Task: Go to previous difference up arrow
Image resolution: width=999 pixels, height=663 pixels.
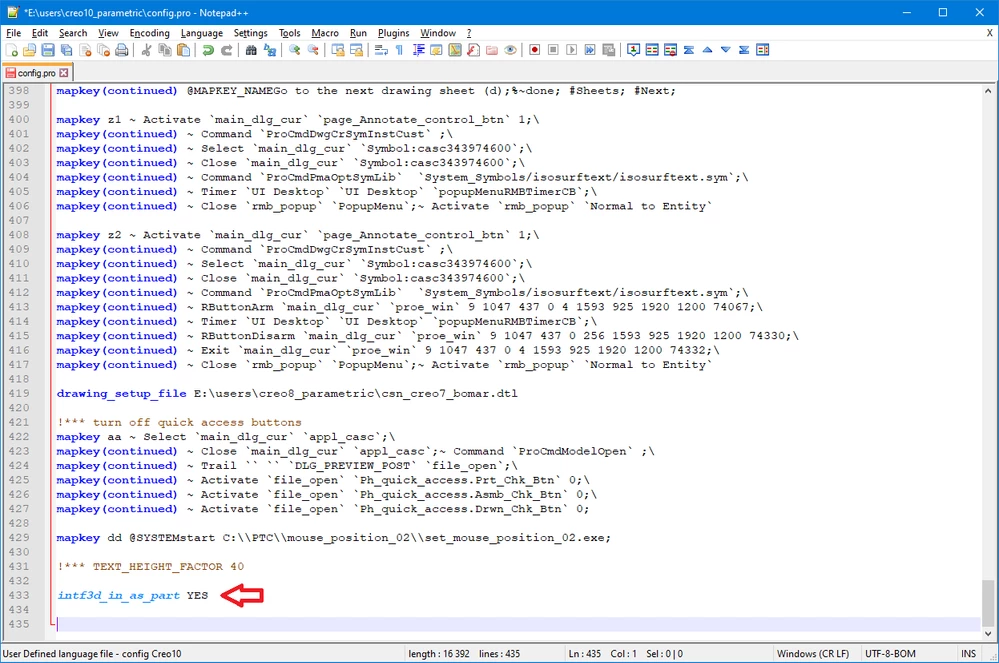Action: [x=707, y=50]
